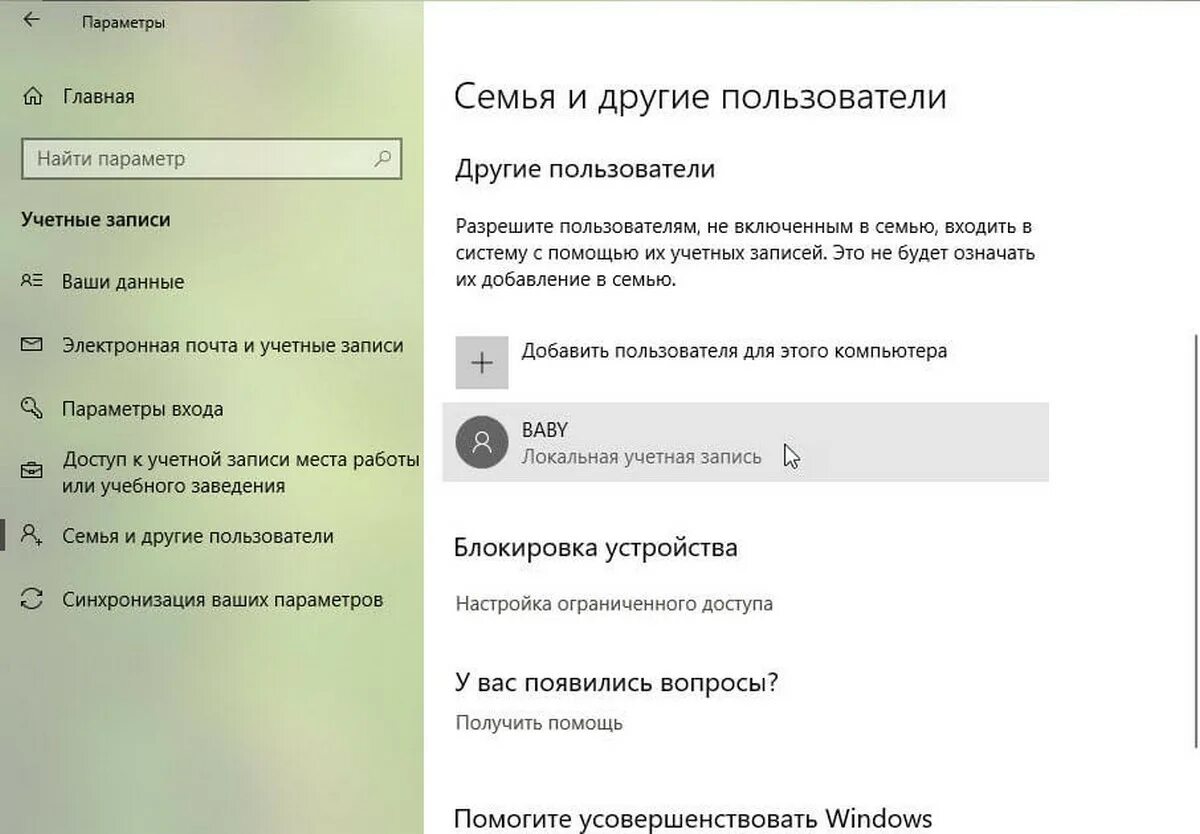Screen dimensions: 1200x834
Task: Click the search magnifier icon
Action: [382, 159]
